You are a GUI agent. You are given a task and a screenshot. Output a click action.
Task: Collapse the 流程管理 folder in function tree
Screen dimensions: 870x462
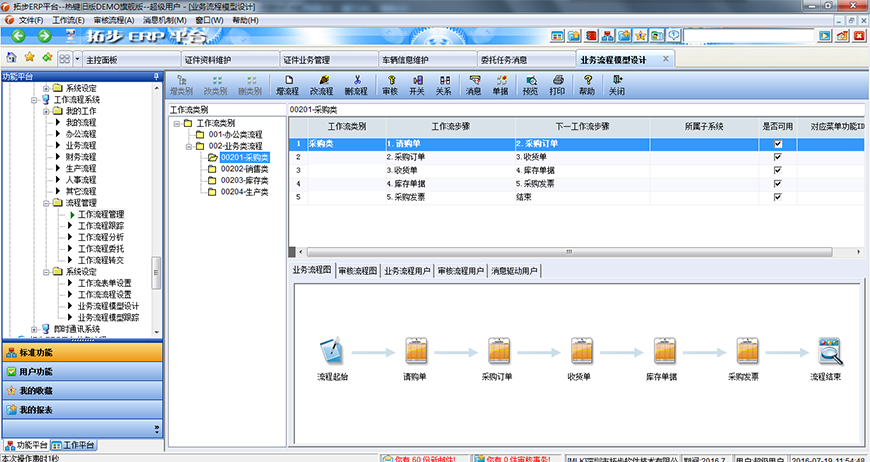46,203
